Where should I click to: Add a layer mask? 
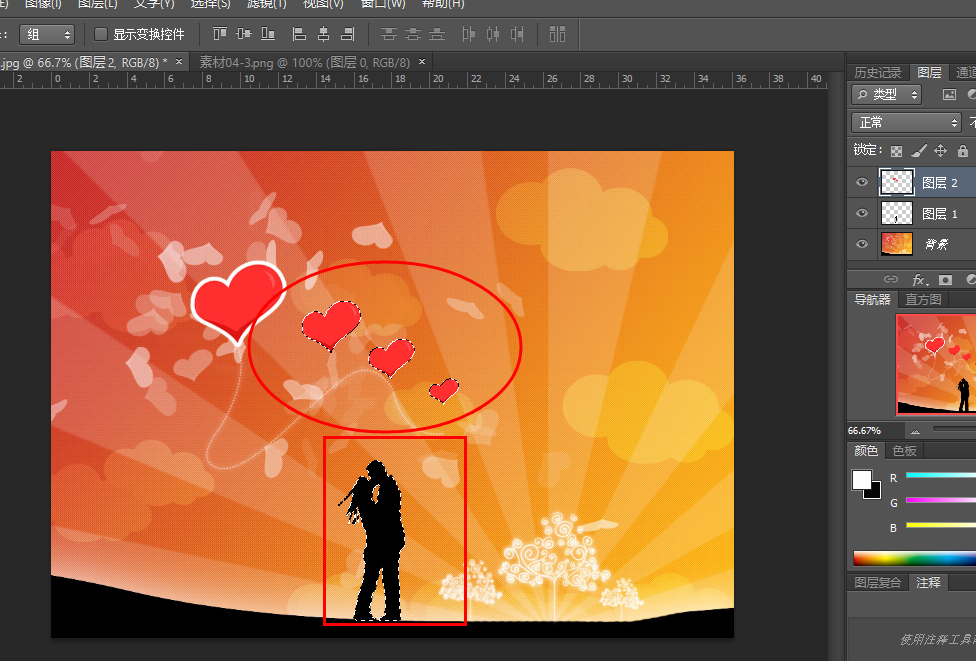(x=946, y=279)
